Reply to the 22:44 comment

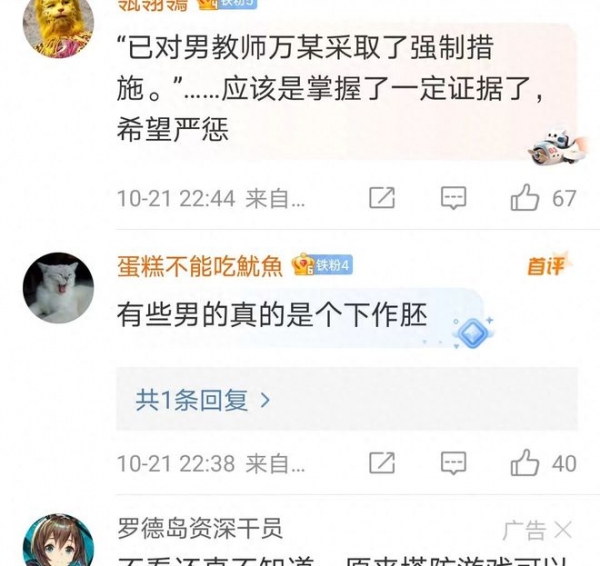pos(453,198)
